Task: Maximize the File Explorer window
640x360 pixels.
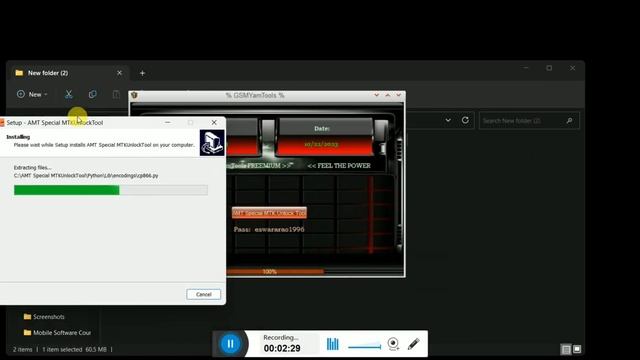Action: [549, 68]
